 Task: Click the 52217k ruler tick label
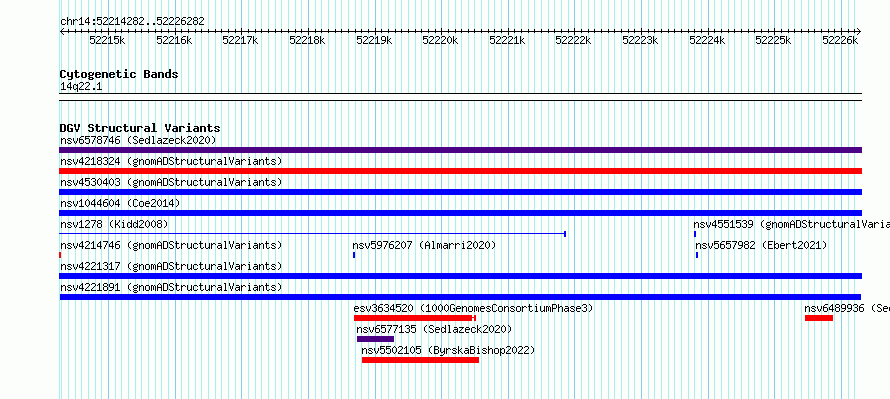[241, 40]
